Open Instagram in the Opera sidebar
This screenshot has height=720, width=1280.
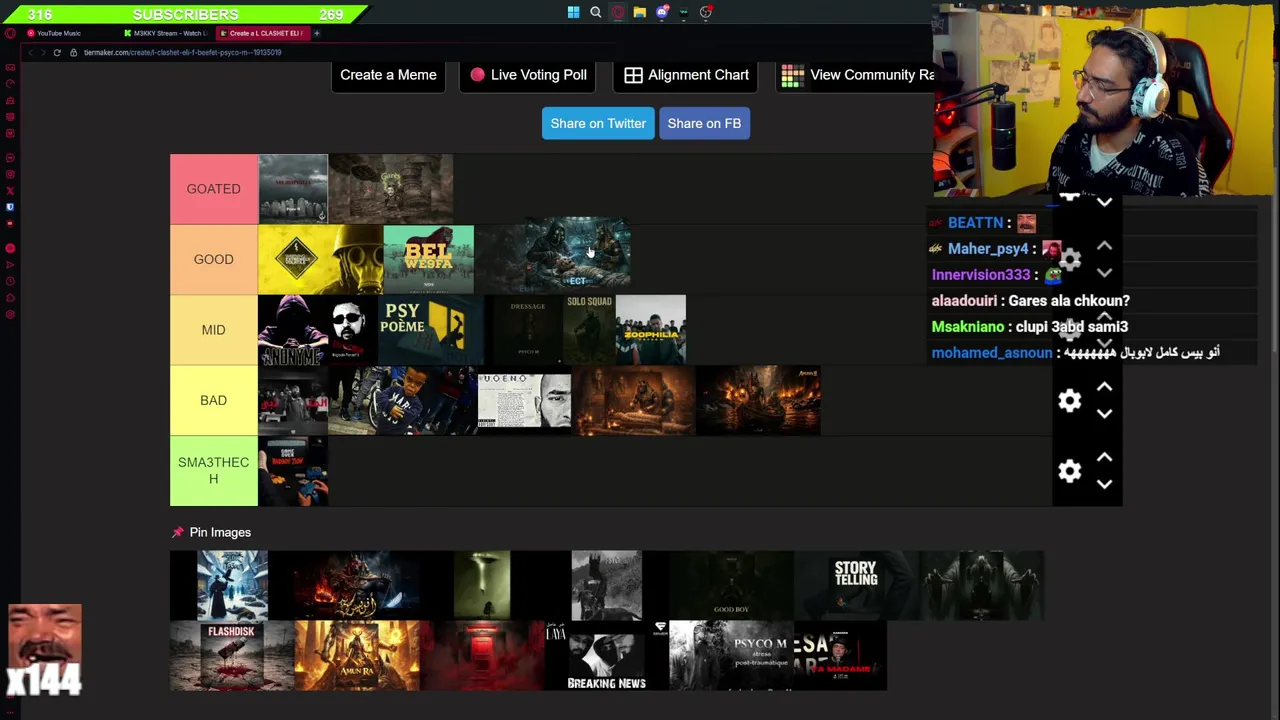[10, 174]
